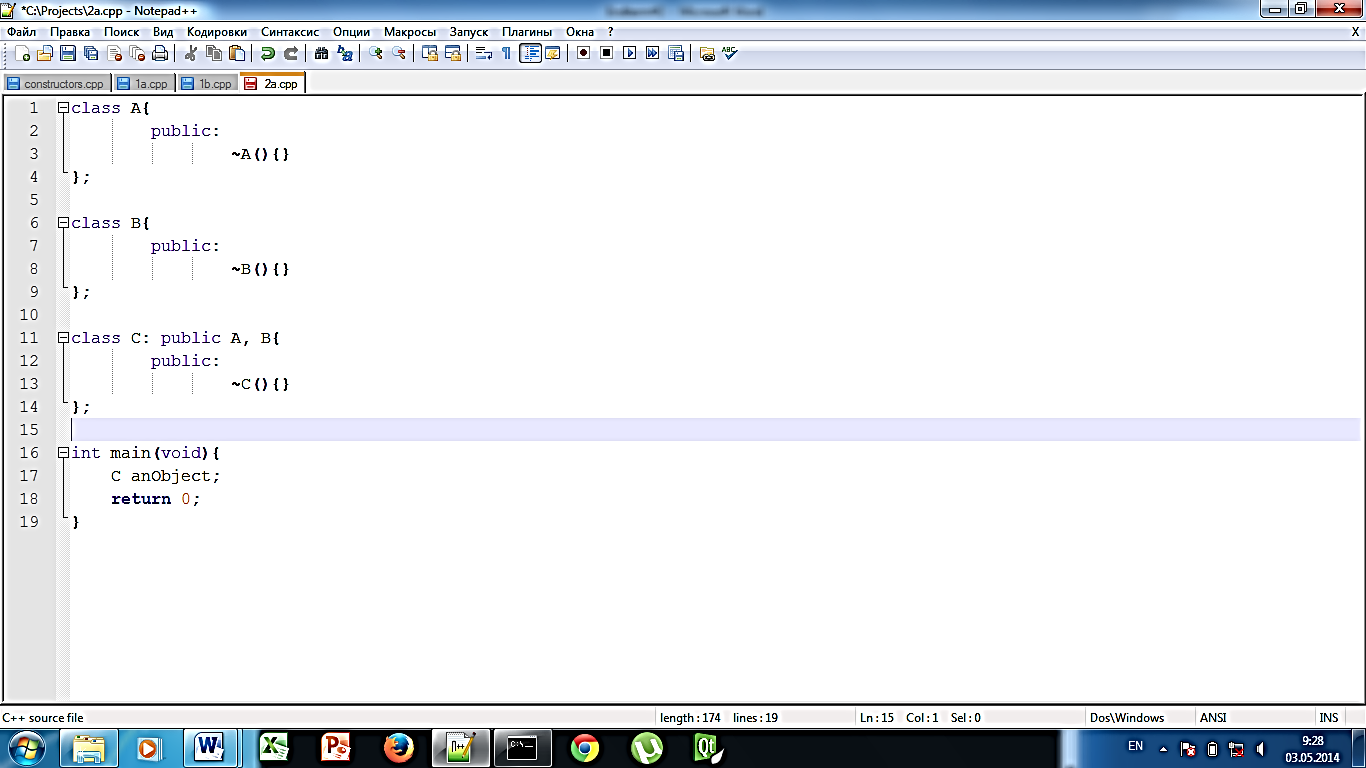
Task: Open Firefox from the taskbar
Action: [399, 748]
